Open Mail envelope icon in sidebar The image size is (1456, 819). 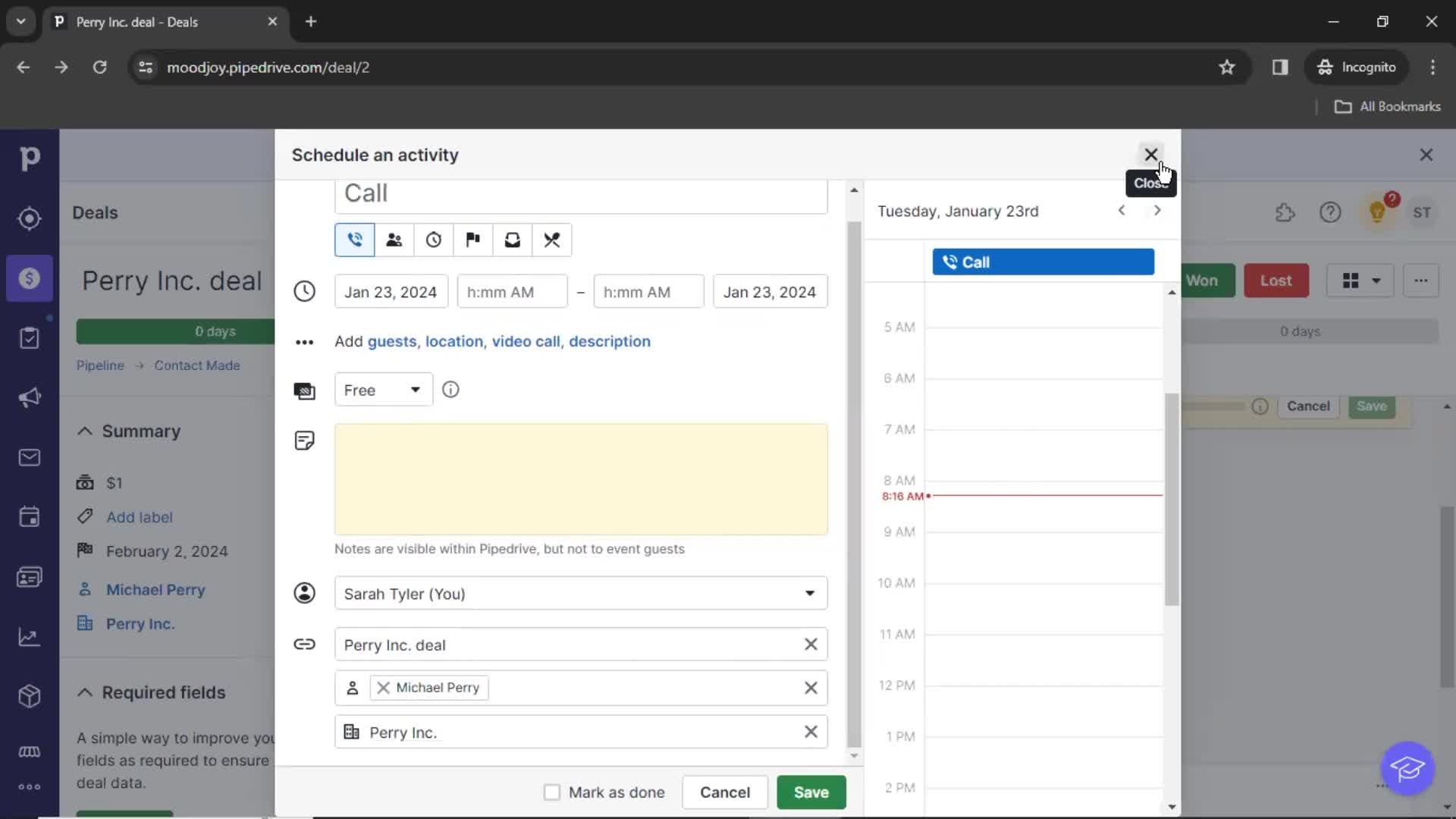[30, 457]
